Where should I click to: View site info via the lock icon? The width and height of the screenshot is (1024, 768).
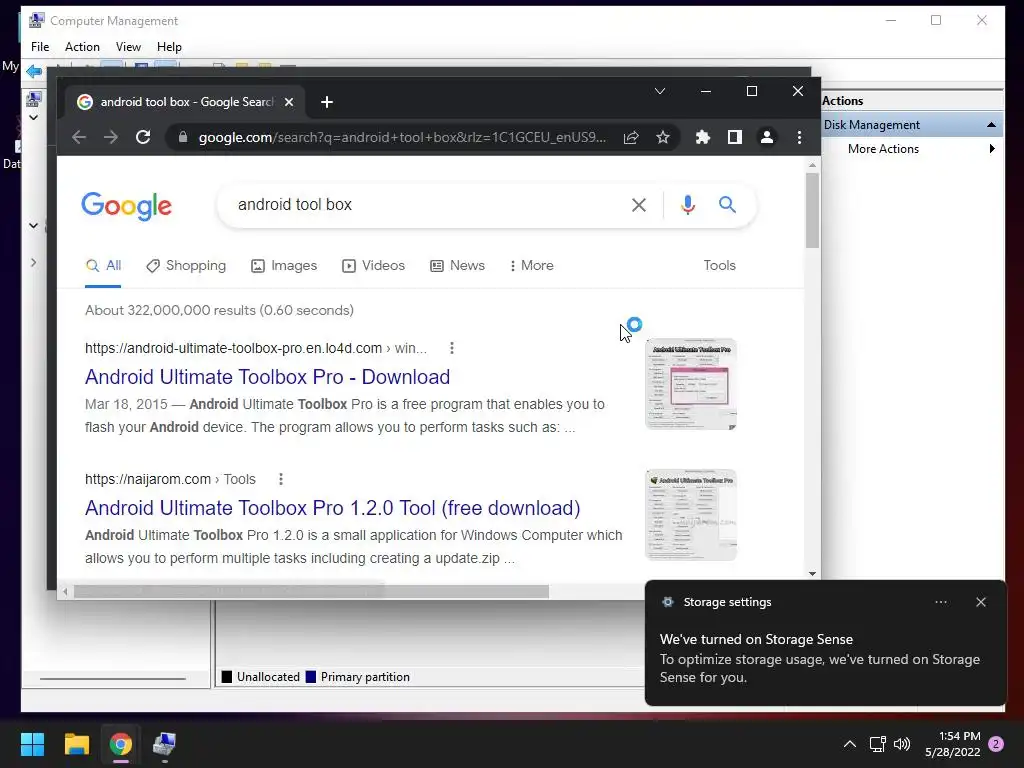(183, 137)
